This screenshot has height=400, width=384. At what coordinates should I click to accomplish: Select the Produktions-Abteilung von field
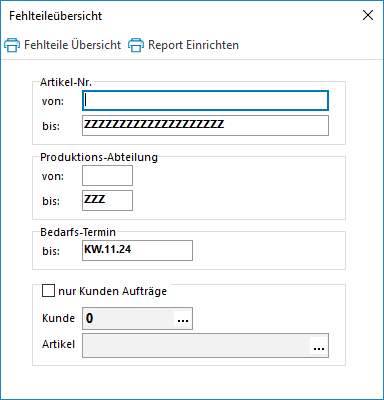(x=107, y=176)
